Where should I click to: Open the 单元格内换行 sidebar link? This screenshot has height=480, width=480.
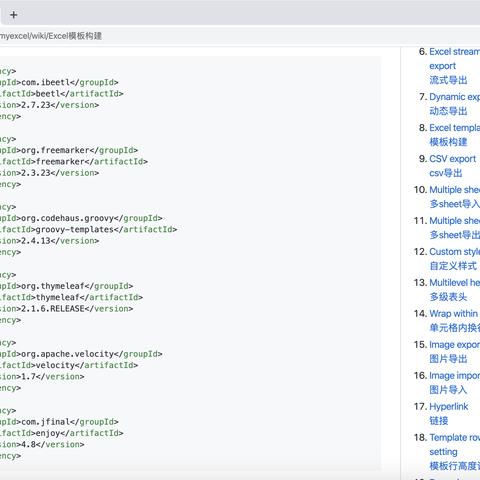tap(455, 328)
